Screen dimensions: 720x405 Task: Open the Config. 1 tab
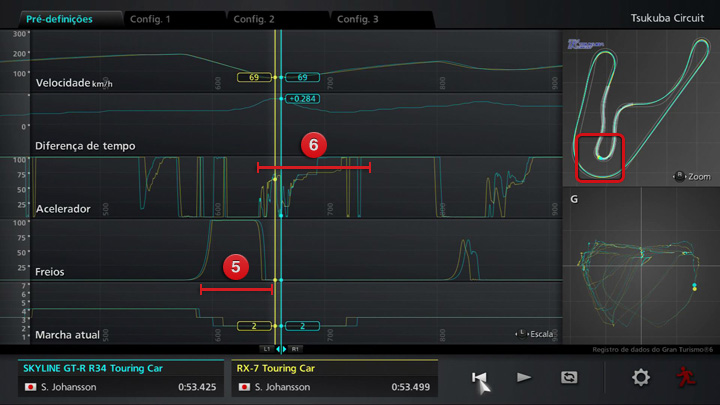pyautogui.click(x=150, y=19)
